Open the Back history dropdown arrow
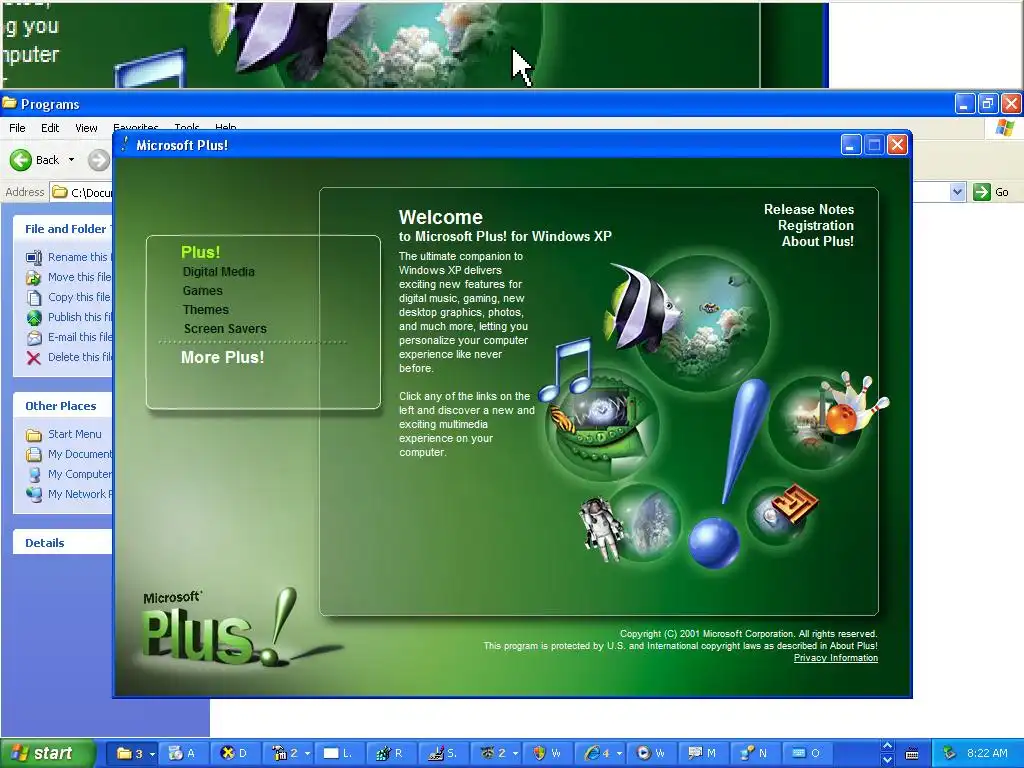 tap(71, 160)
